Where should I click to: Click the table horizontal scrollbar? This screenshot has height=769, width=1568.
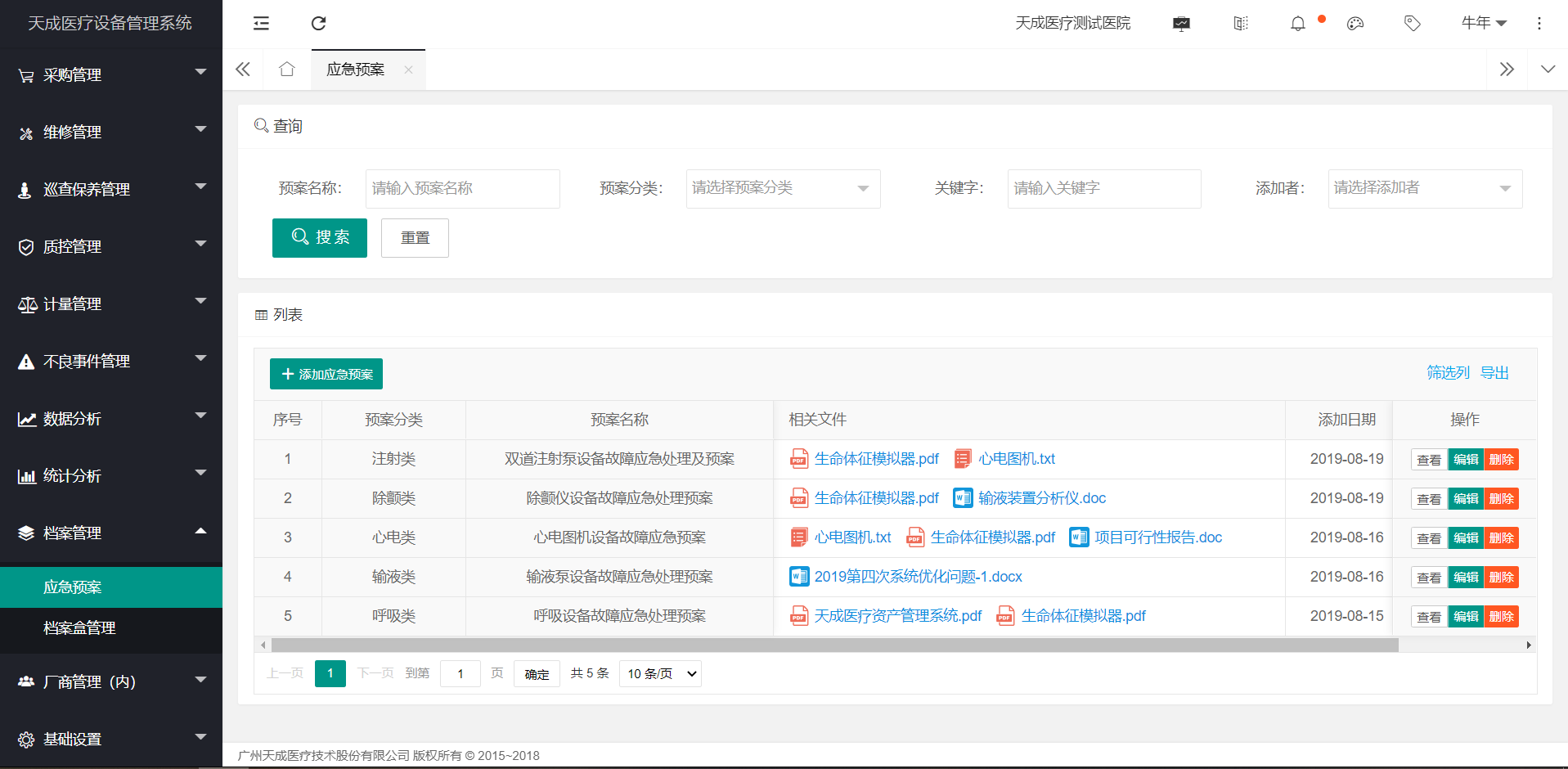pos(834,645)
